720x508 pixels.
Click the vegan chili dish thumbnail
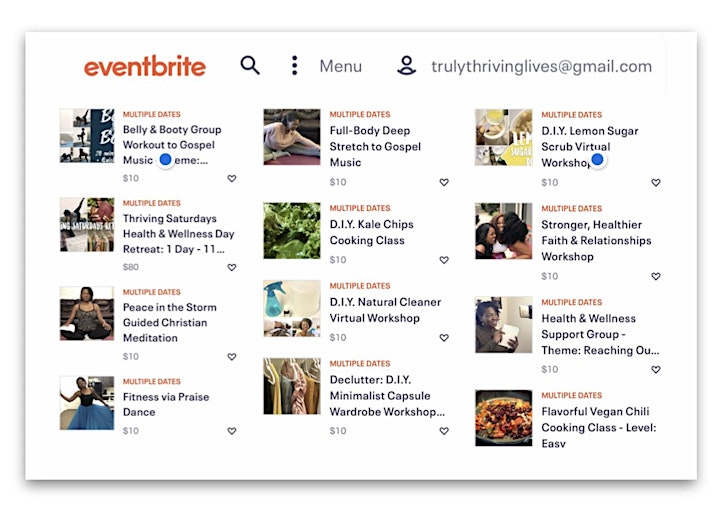click(x=504, y=418)
